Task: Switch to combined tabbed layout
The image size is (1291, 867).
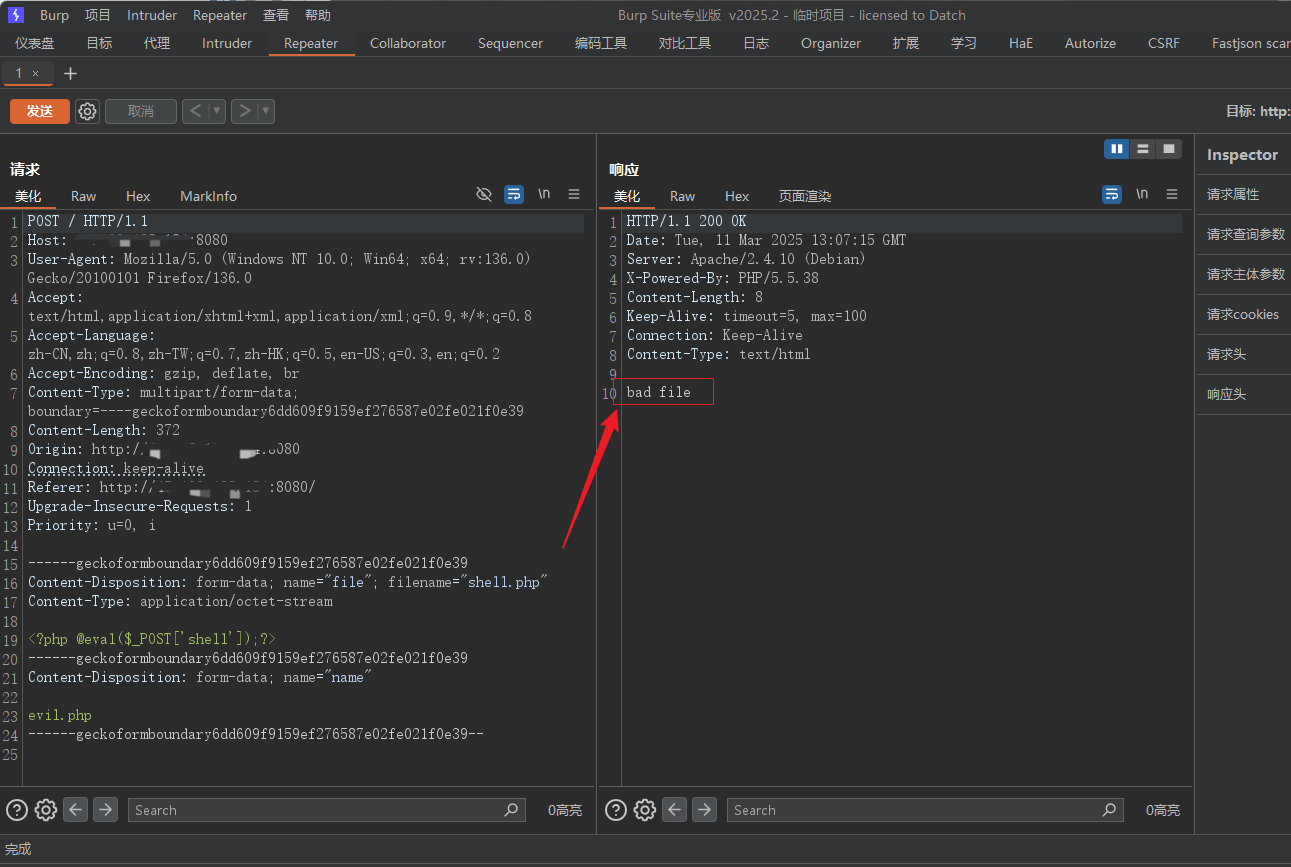Action: 1168,149
